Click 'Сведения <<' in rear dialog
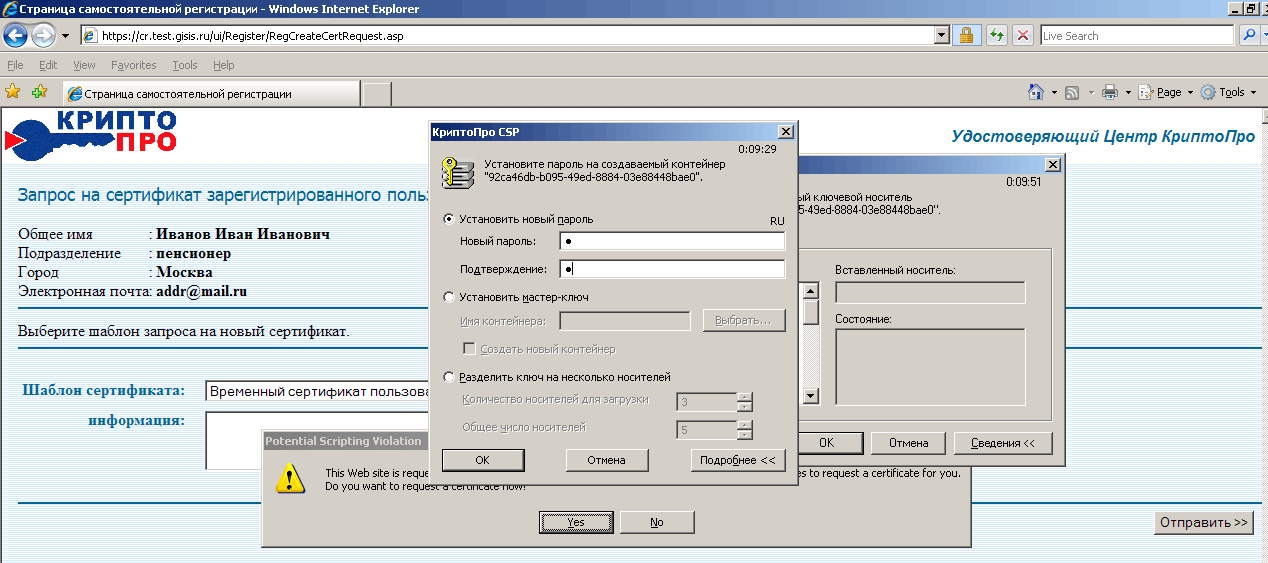The height and width of the screenshot is (563, 1268). [1002, 442]
